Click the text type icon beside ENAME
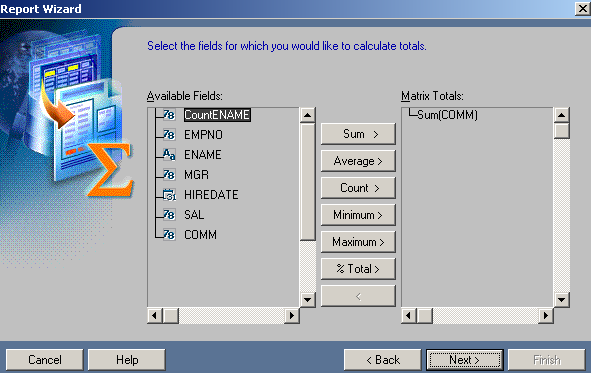 click(x=169, y=154)
